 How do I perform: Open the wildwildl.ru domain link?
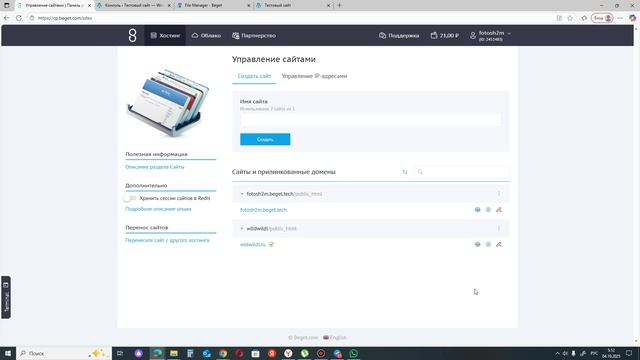tap(253, 244)
